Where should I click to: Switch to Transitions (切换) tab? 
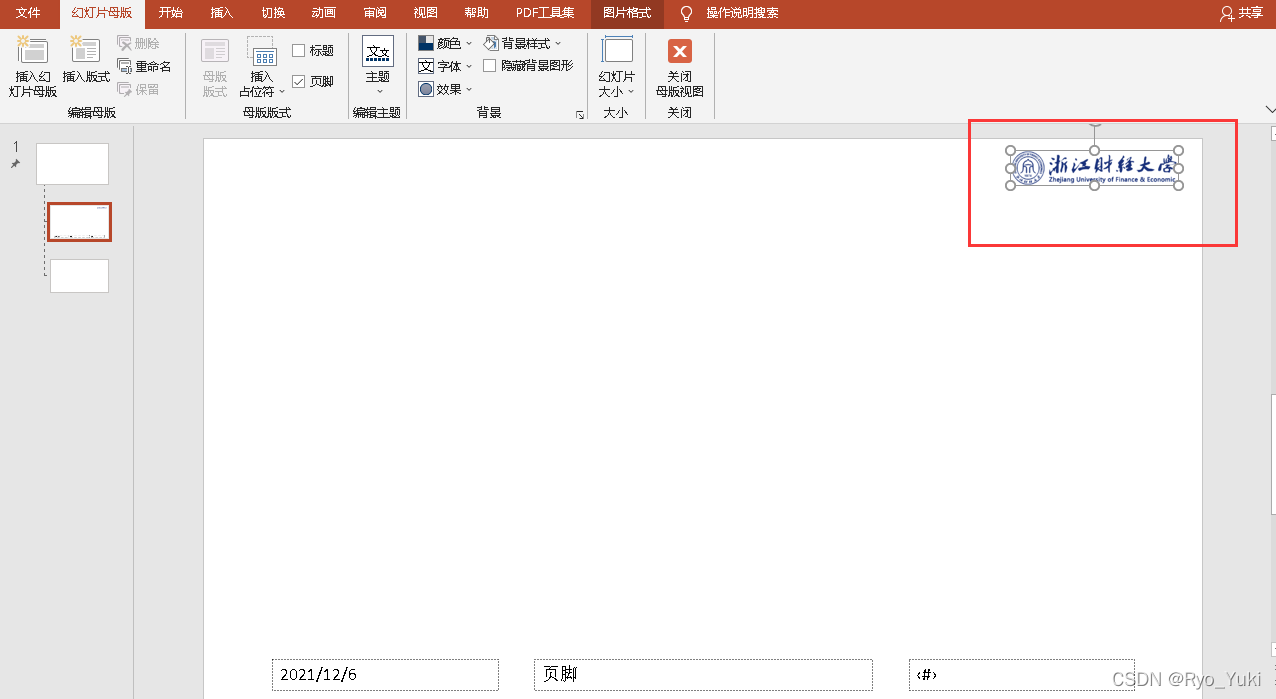pyautogui.click(x=273, y=13)
